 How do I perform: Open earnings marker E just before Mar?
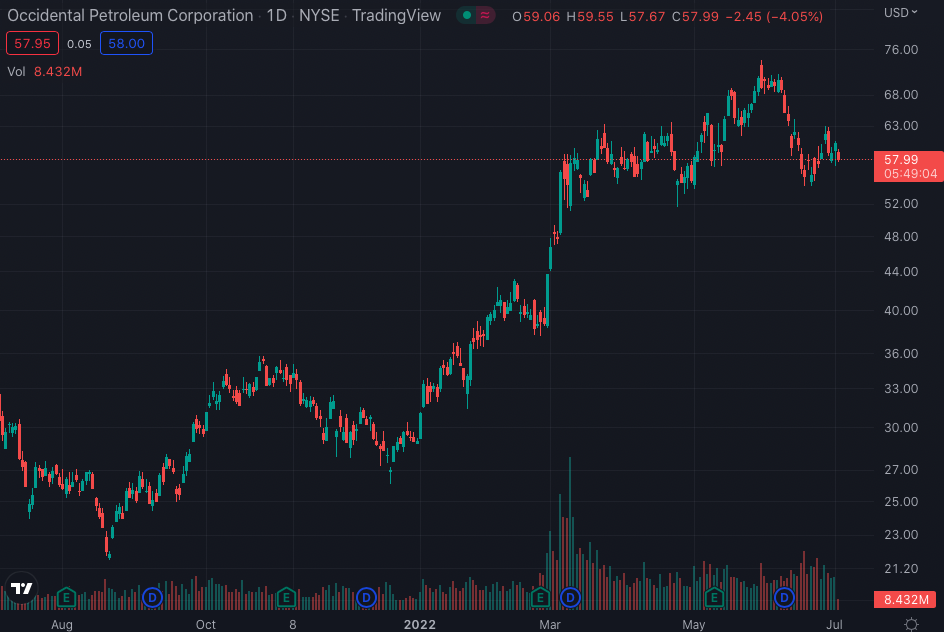[x=540, y=598]
